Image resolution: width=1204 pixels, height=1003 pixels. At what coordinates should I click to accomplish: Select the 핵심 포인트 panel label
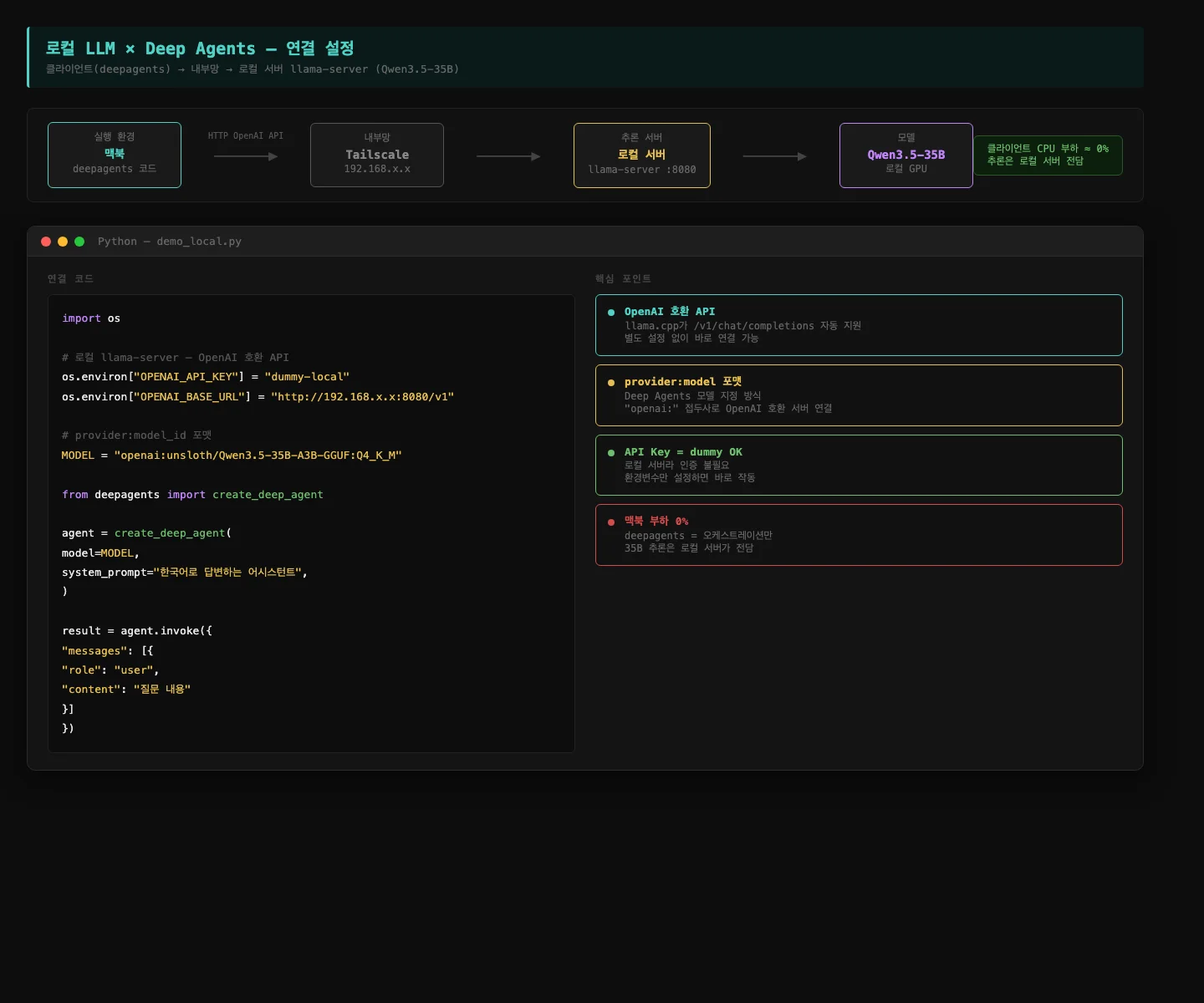click(x=622, y=279)
